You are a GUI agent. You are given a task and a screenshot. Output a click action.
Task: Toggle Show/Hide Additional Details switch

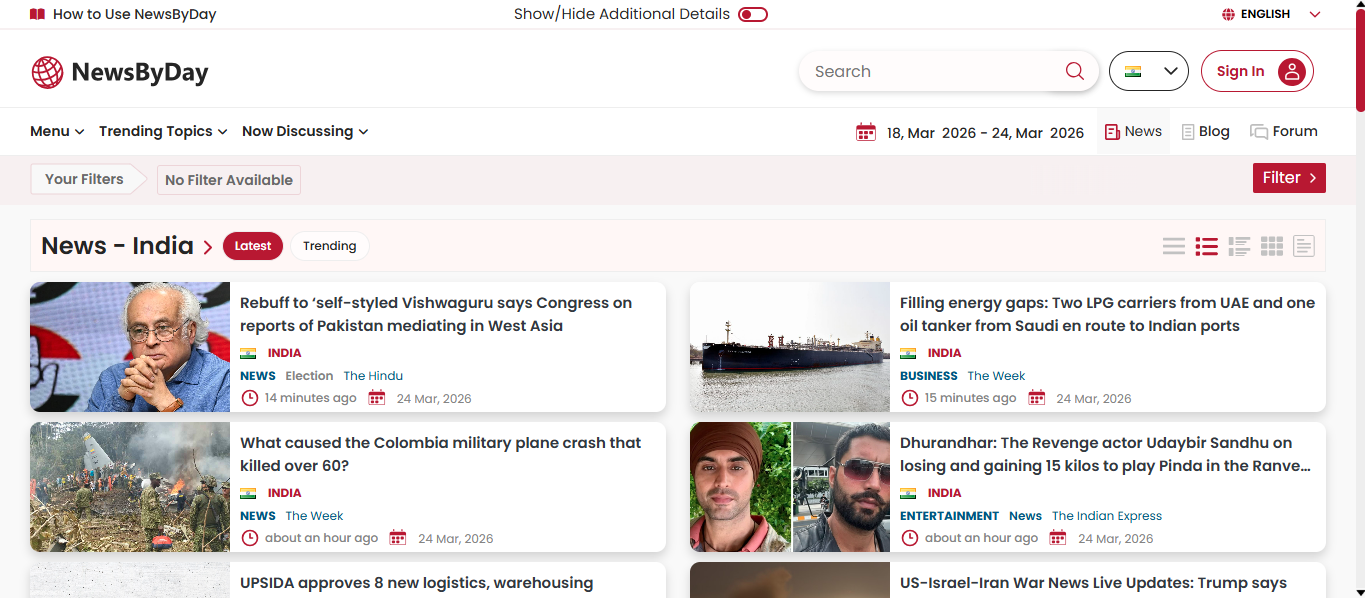752,14
